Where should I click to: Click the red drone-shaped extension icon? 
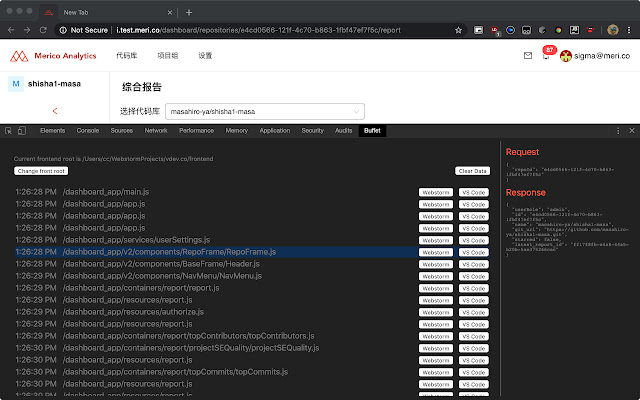(x=590, y=30)
